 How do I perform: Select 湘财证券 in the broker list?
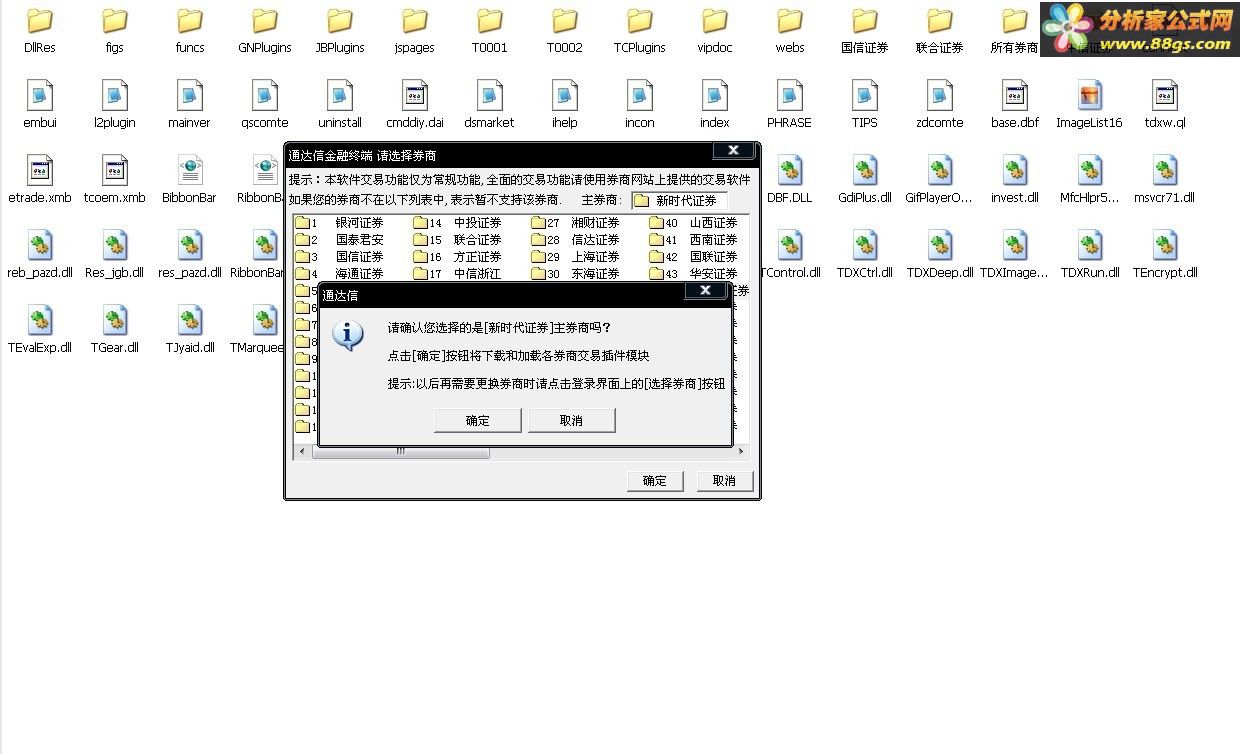tap(595, 223)
